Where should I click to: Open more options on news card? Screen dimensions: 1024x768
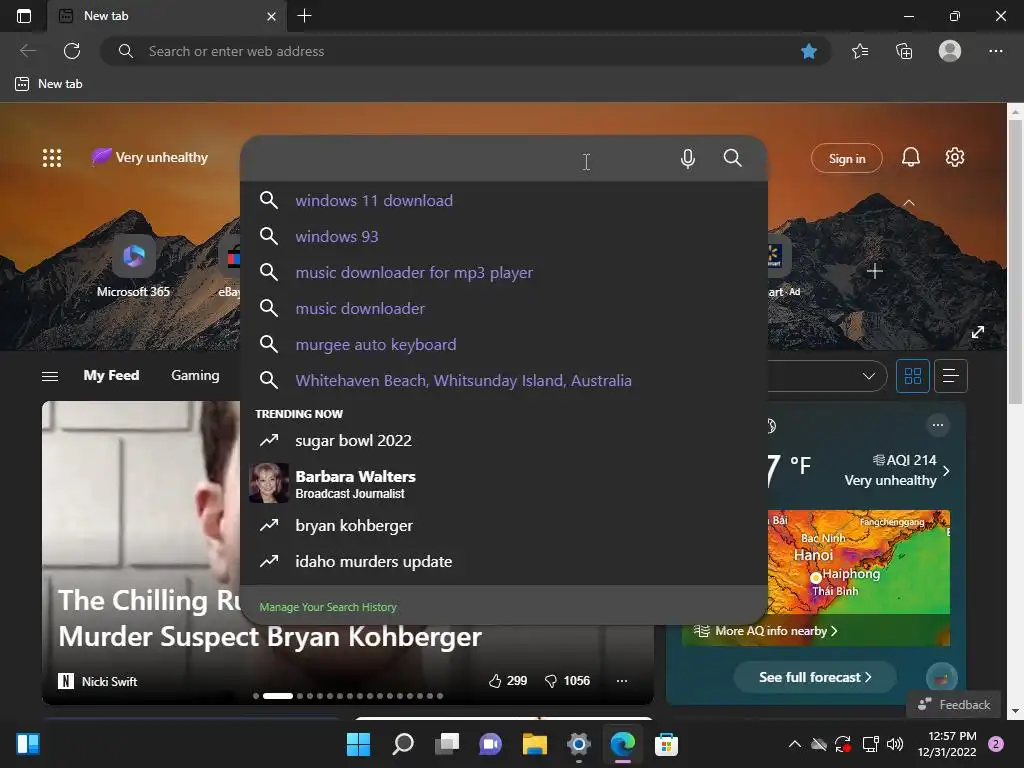coord(622,681)
